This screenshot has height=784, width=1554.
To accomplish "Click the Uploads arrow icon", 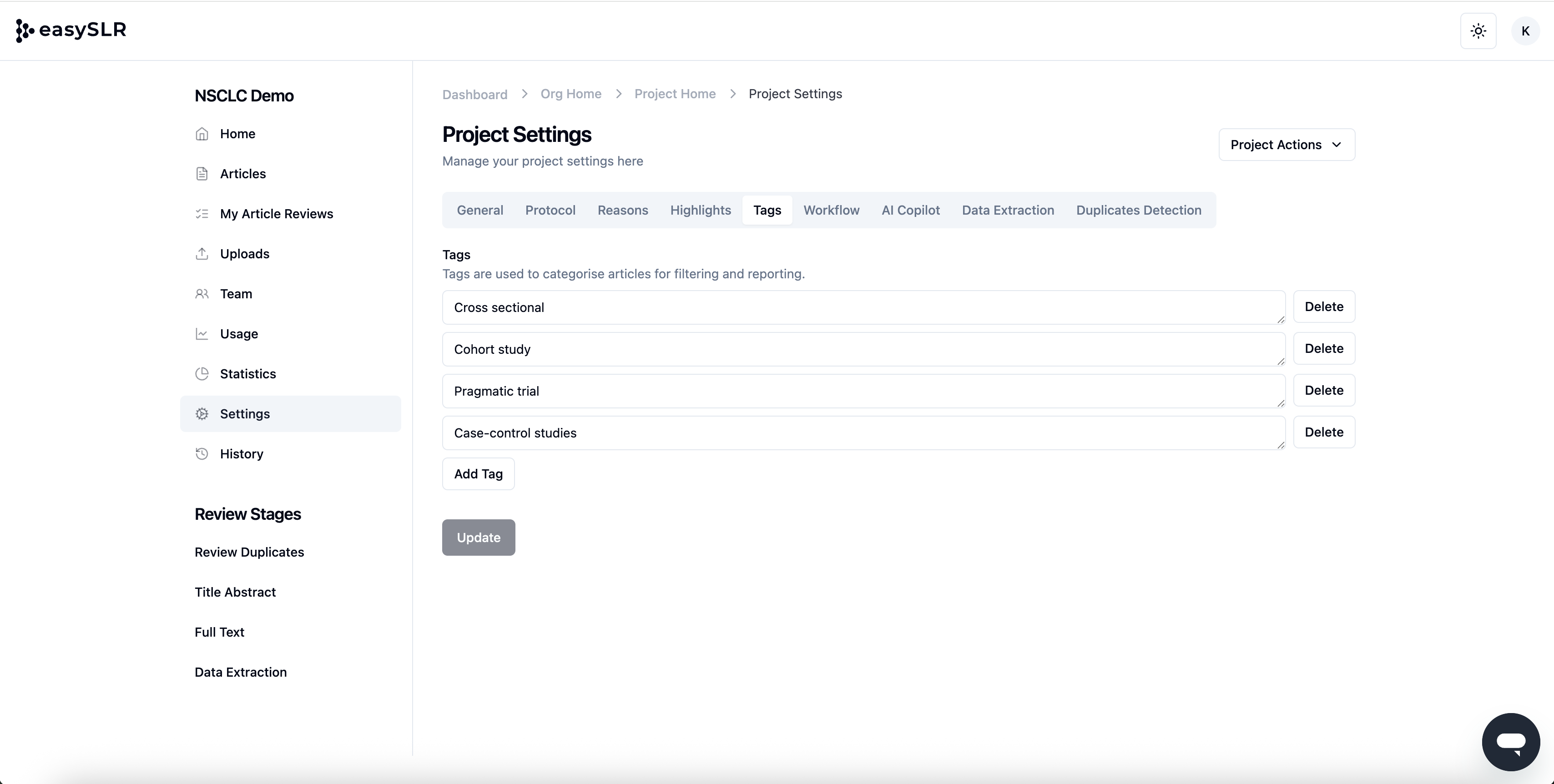I will pyautogui.click(x=202, y=254).
